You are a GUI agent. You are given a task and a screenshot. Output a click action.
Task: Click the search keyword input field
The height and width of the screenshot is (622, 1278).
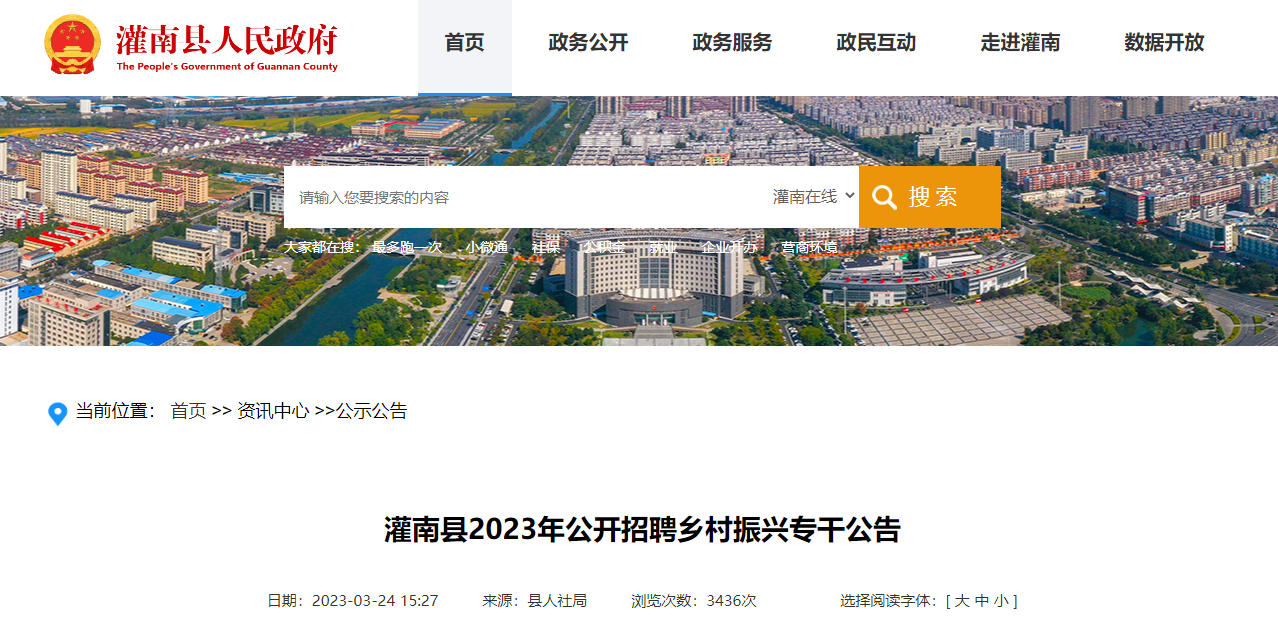[x=525, y=197]
